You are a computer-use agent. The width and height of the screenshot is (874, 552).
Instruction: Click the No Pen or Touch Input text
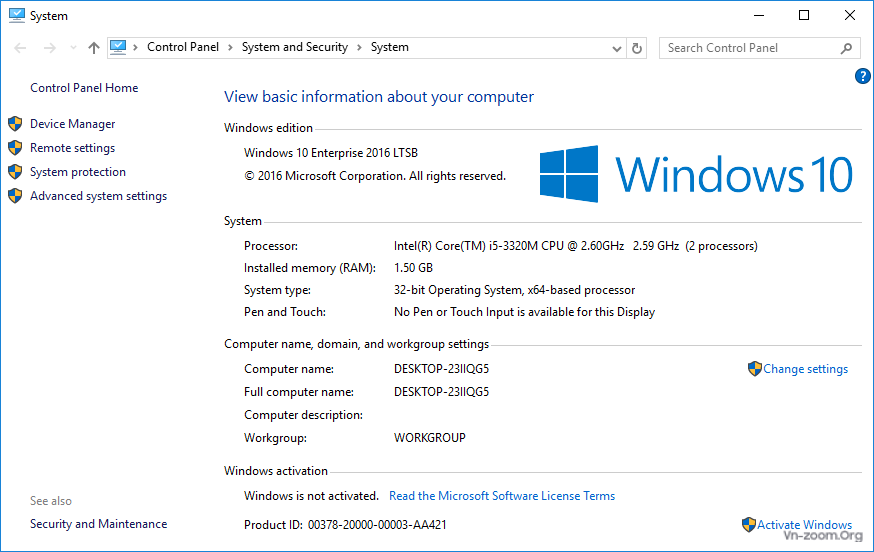(x=524, y=312)
